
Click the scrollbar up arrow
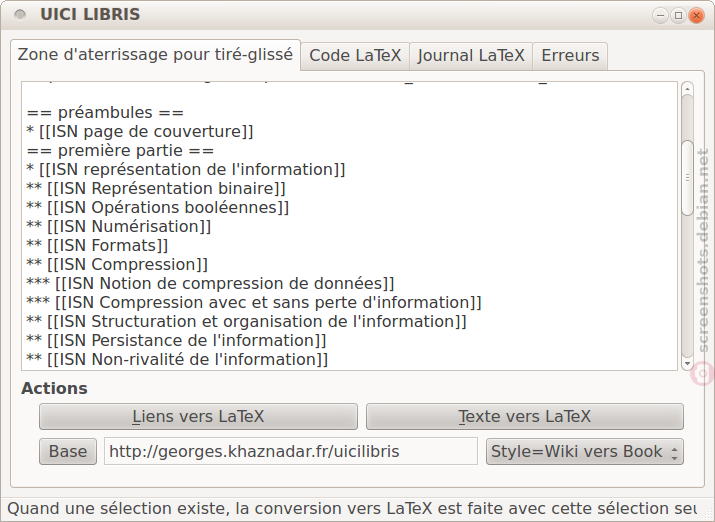coord(687,88)
